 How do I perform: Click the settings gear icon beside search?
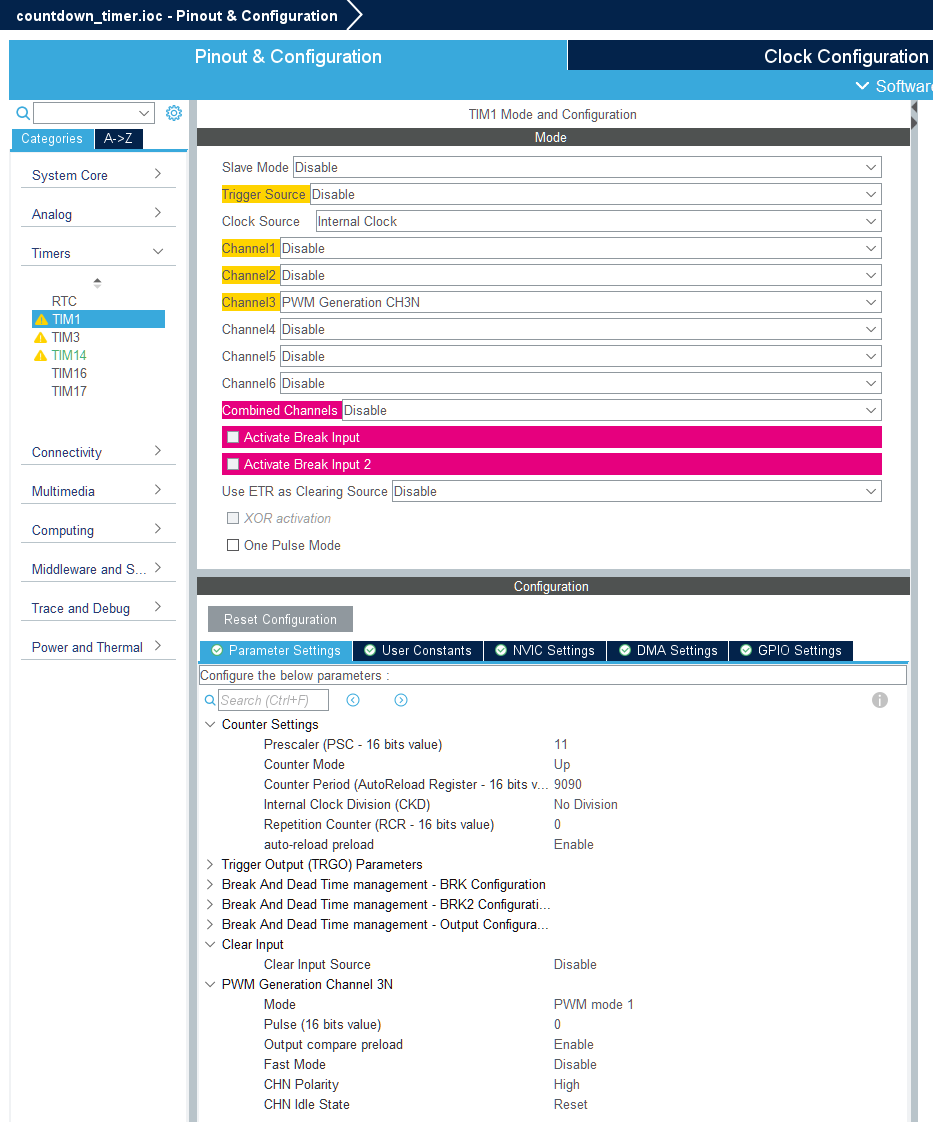click(174, 113)
